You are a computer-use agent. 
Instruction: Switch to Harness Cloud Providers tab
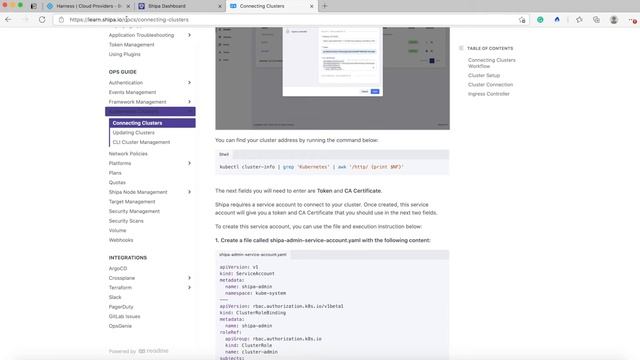click(x=88, y=6)
